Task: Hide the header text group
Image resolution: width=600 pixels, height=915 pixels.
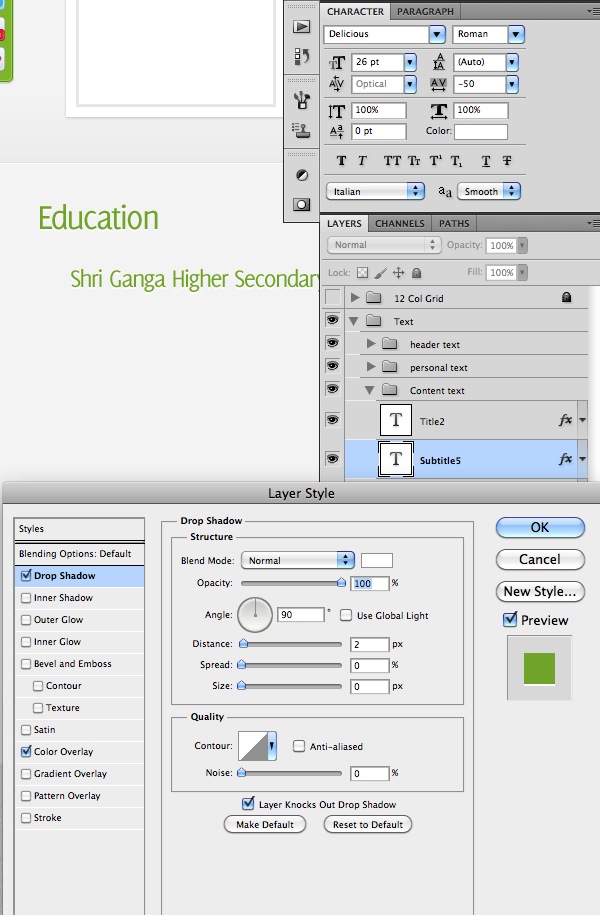Action: pos(333,343)
